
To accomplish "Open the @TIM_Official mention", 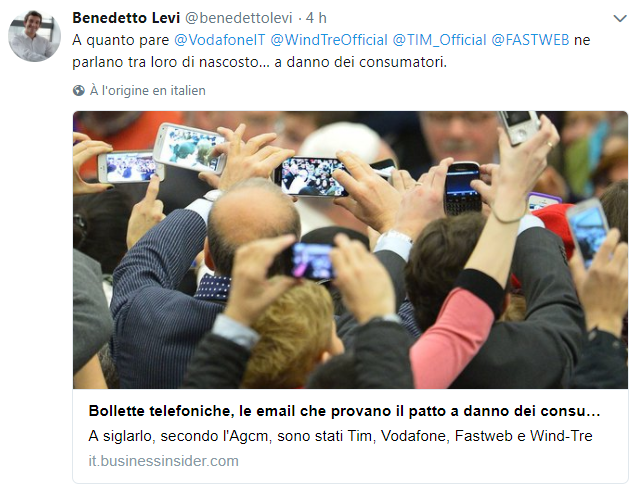I will (x=439, y=40).
